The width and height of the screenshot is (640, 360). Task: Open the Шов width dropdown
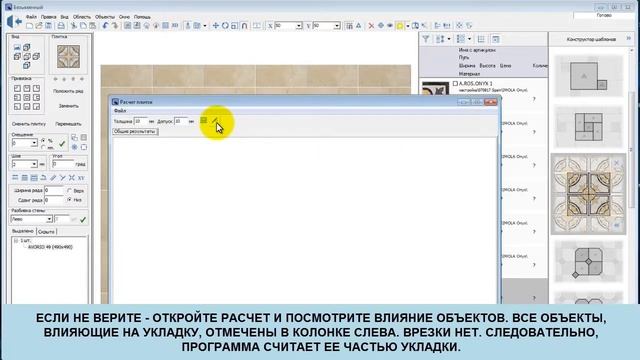click(x=34, y=164)
